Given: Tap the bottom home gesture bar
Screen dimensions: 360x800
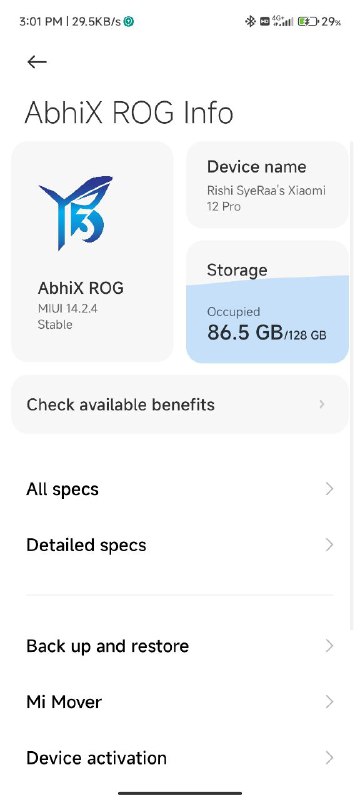Looking at the screenshot, I should [x=180, y=793].
